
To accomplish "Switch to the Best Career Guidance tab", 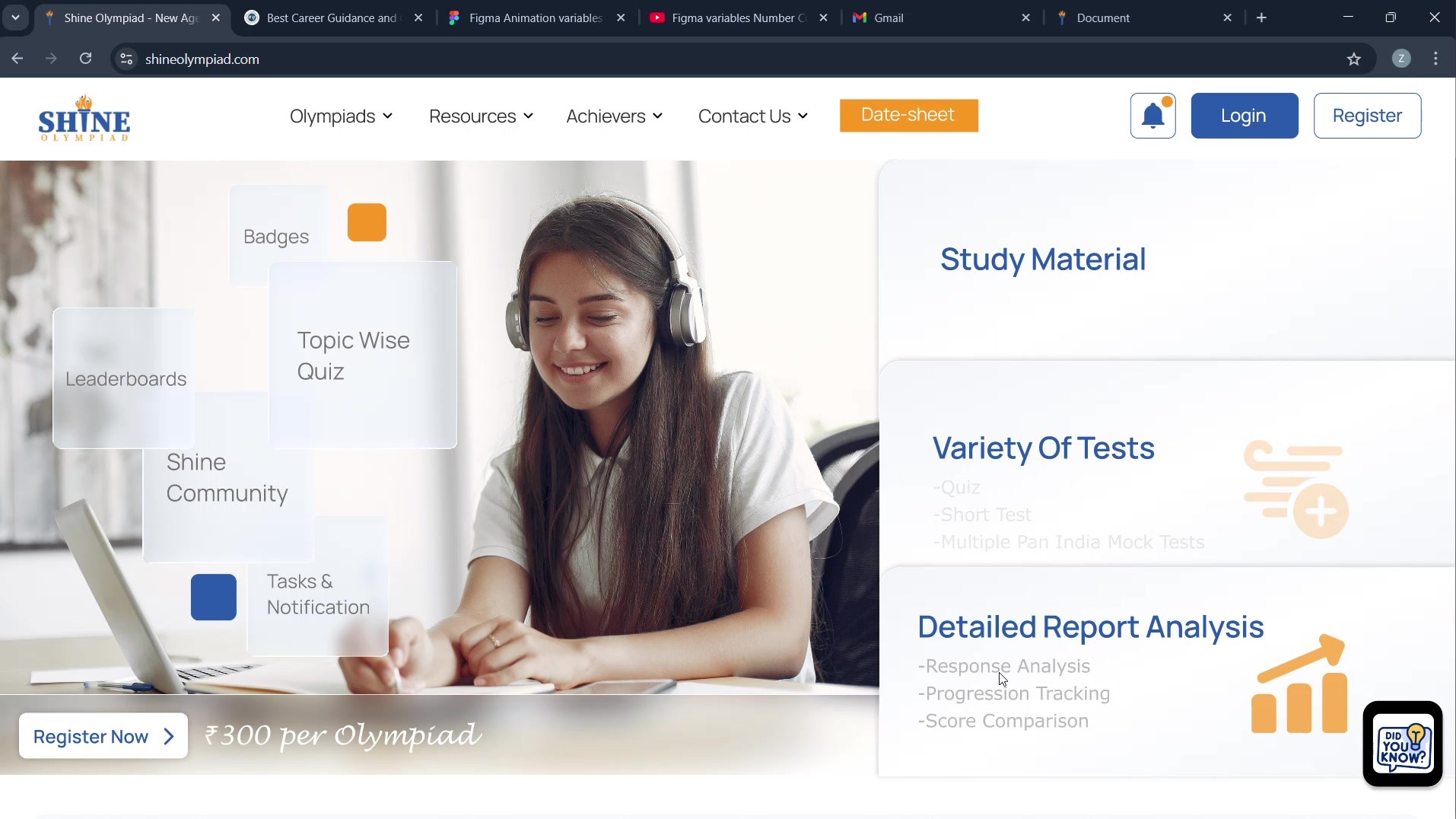I will pyautogui.click(x=332, y=18).
